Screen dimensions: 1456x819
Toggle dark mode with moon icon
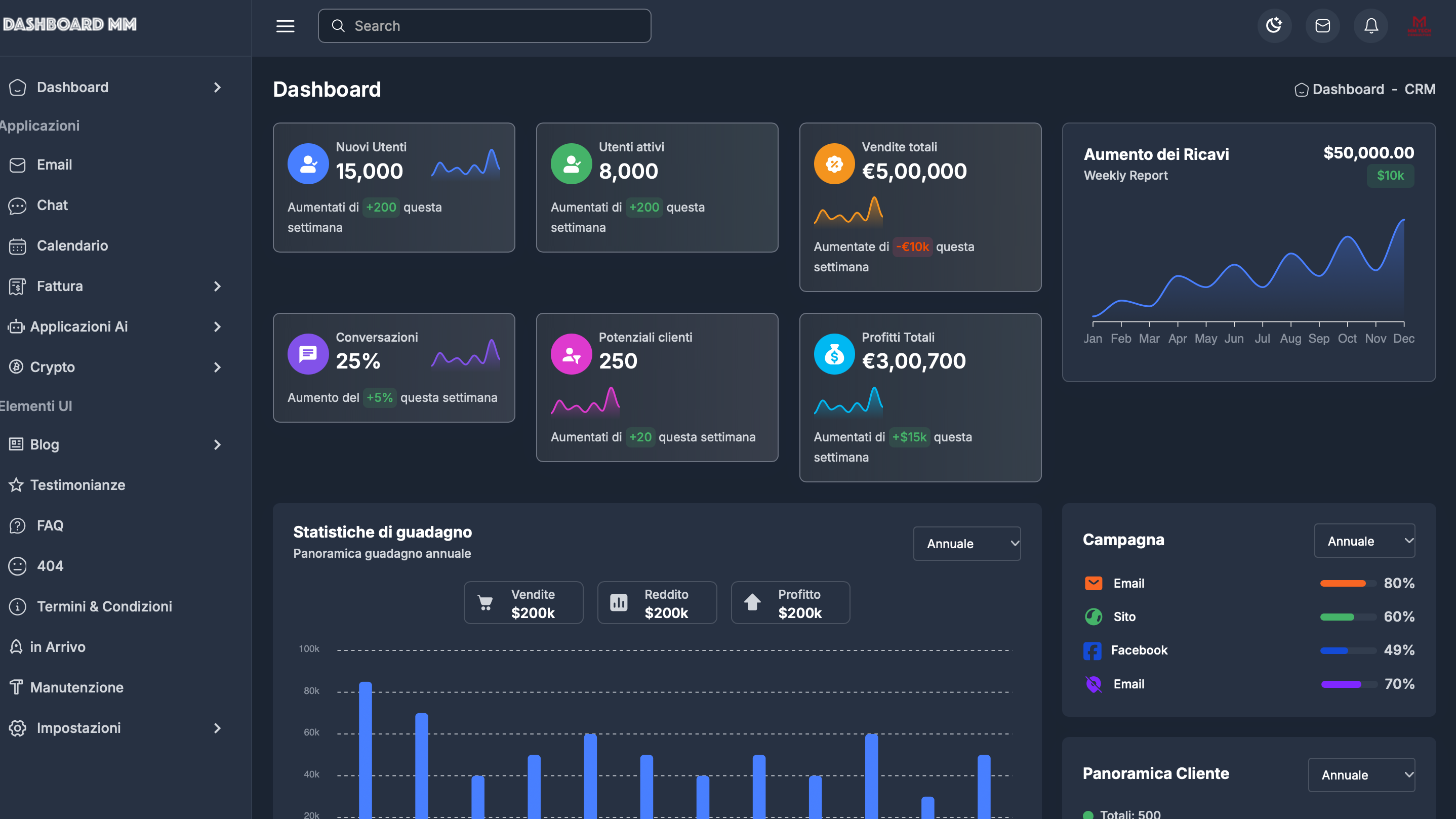pyautogui.click(x=1274, y=25)
